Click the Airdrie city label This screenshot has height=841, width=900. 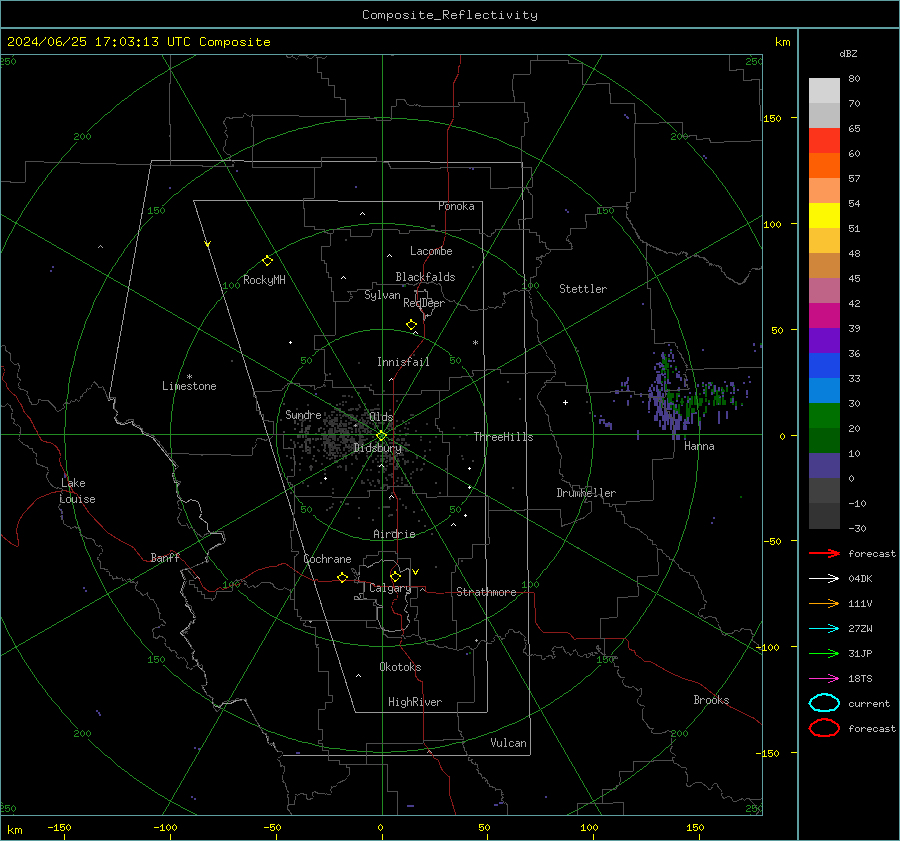(394, 534)
